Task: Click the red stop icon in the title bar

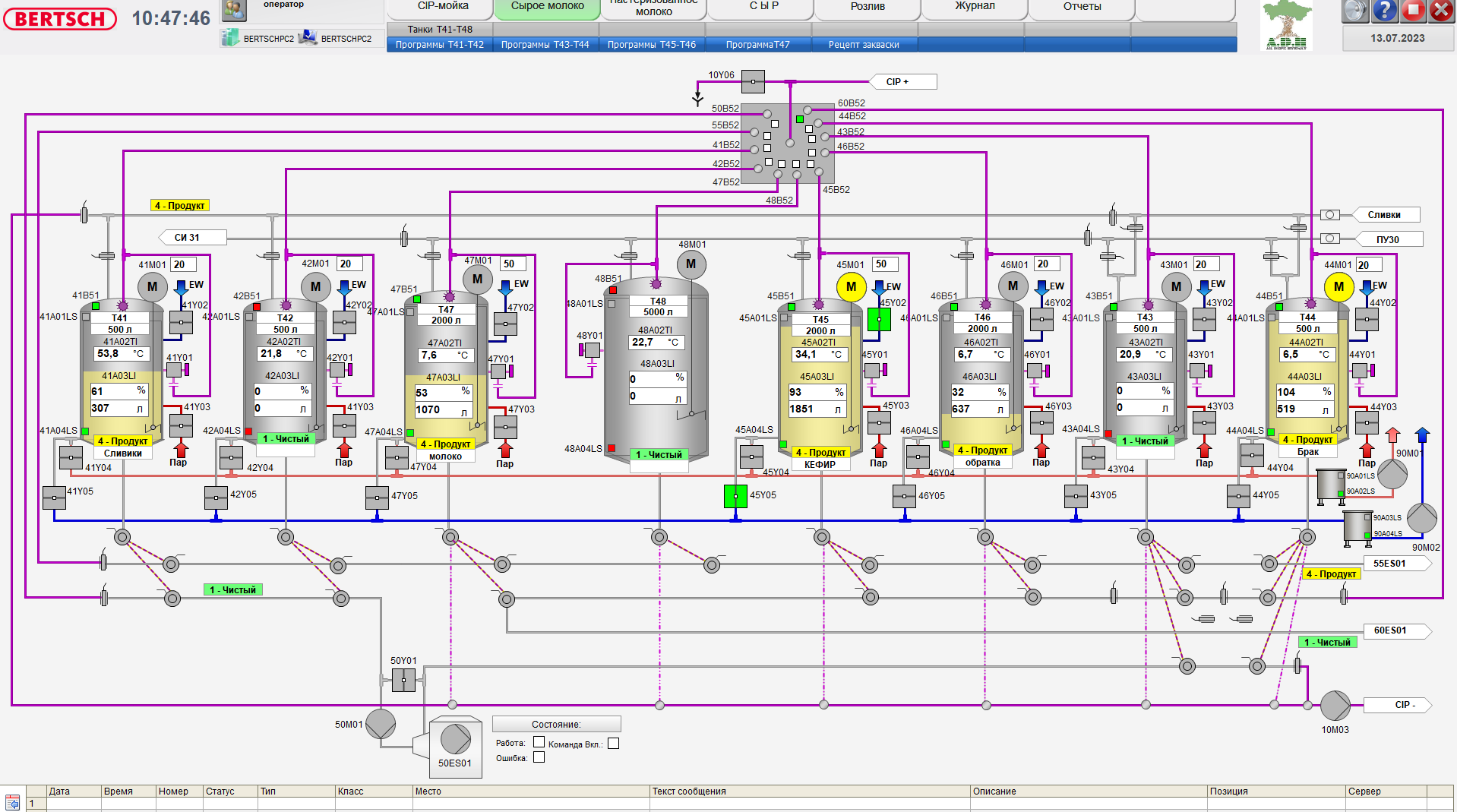Action: (x=1414, y=11)
